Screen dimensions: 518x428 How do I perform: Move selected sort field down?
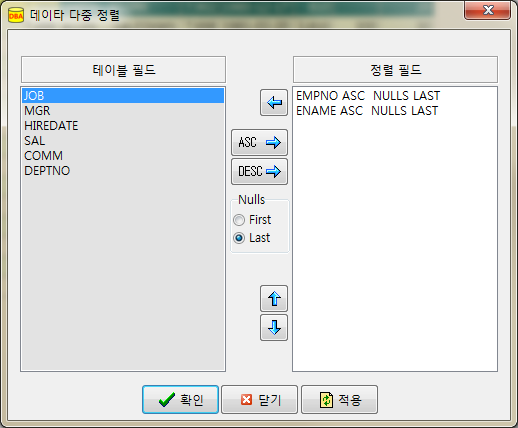pos(274,327)
